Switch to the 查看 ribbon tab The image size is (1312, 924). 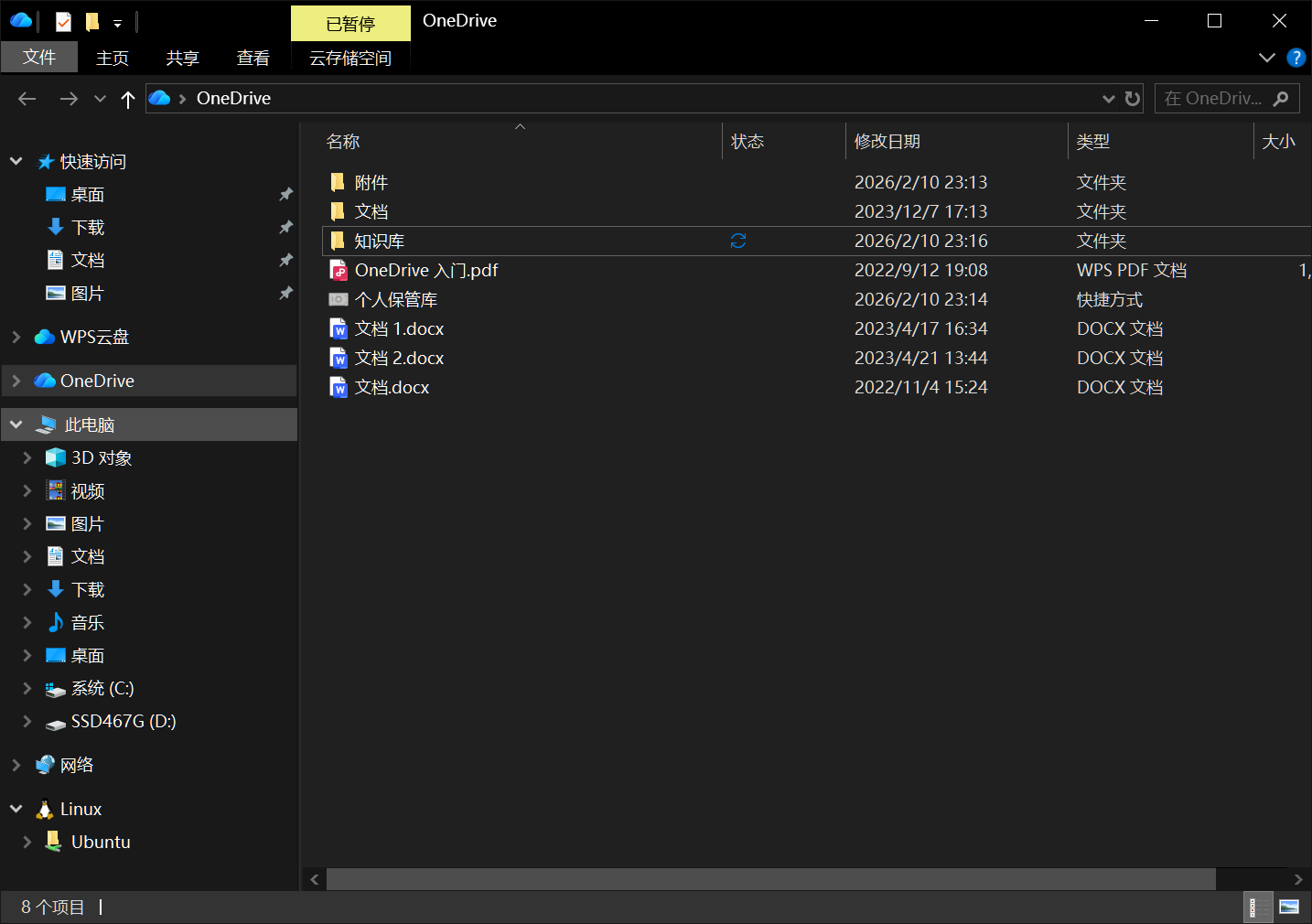pos(253,58)
